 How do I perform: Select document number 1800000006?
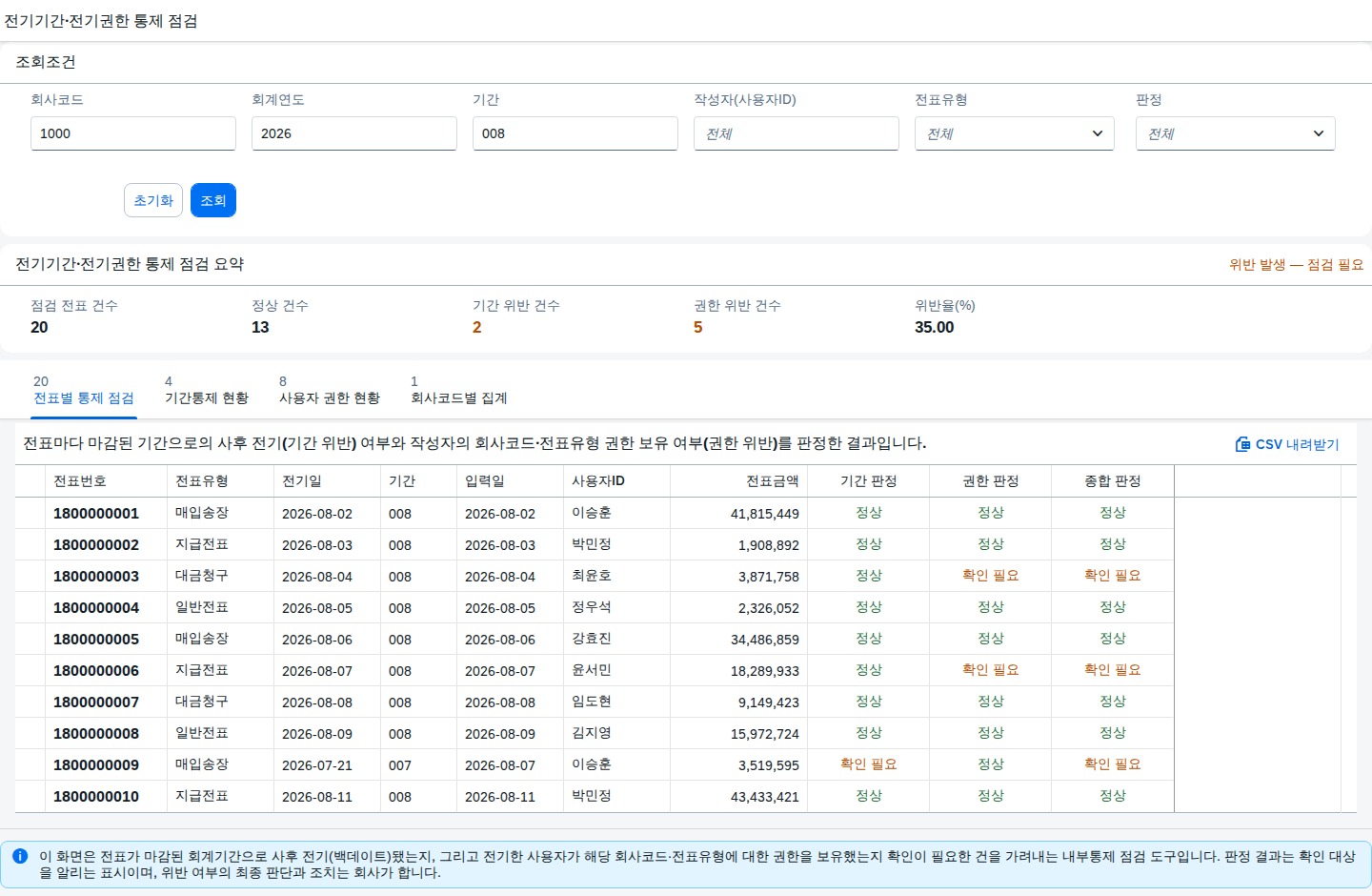pos(96,671)
